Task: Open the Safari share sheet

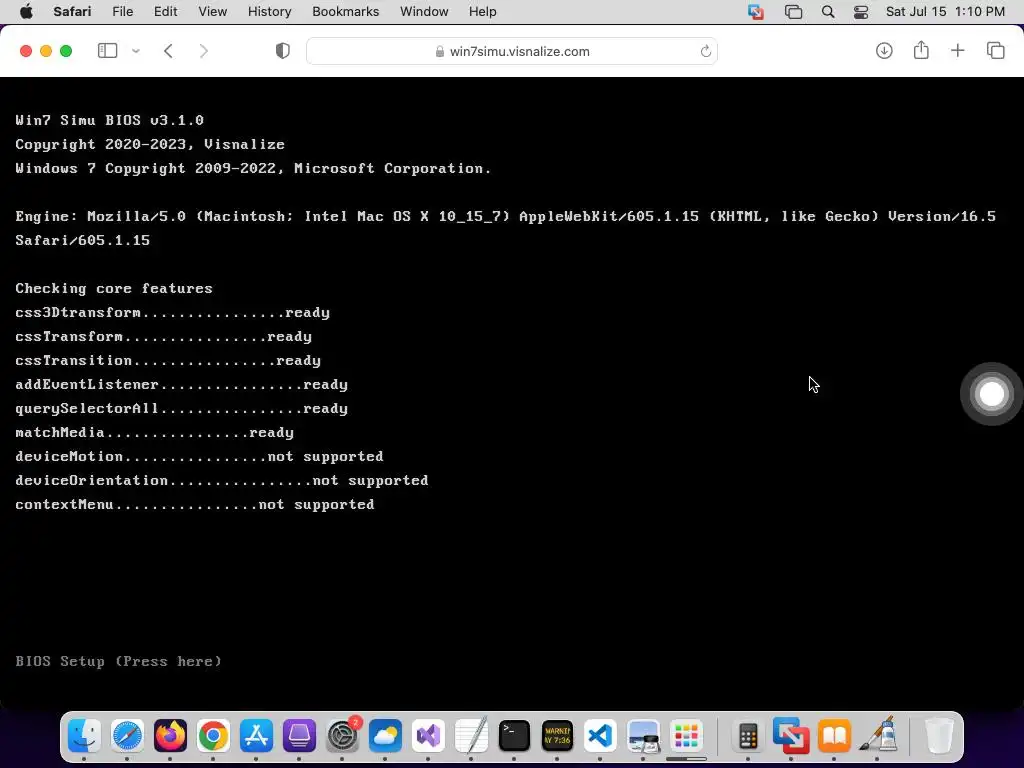Action: (x=921, y=50)
